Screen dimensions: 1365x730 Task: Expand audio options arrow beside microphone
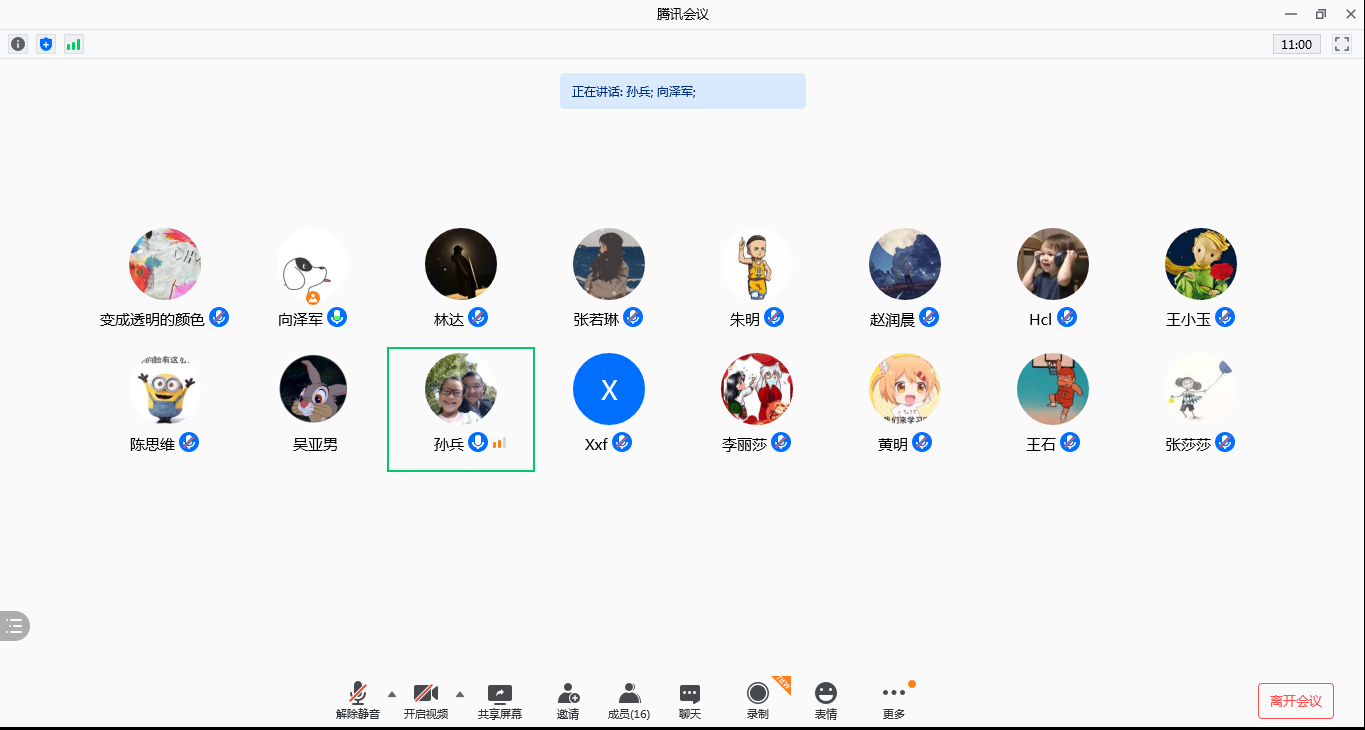(391, 693)
